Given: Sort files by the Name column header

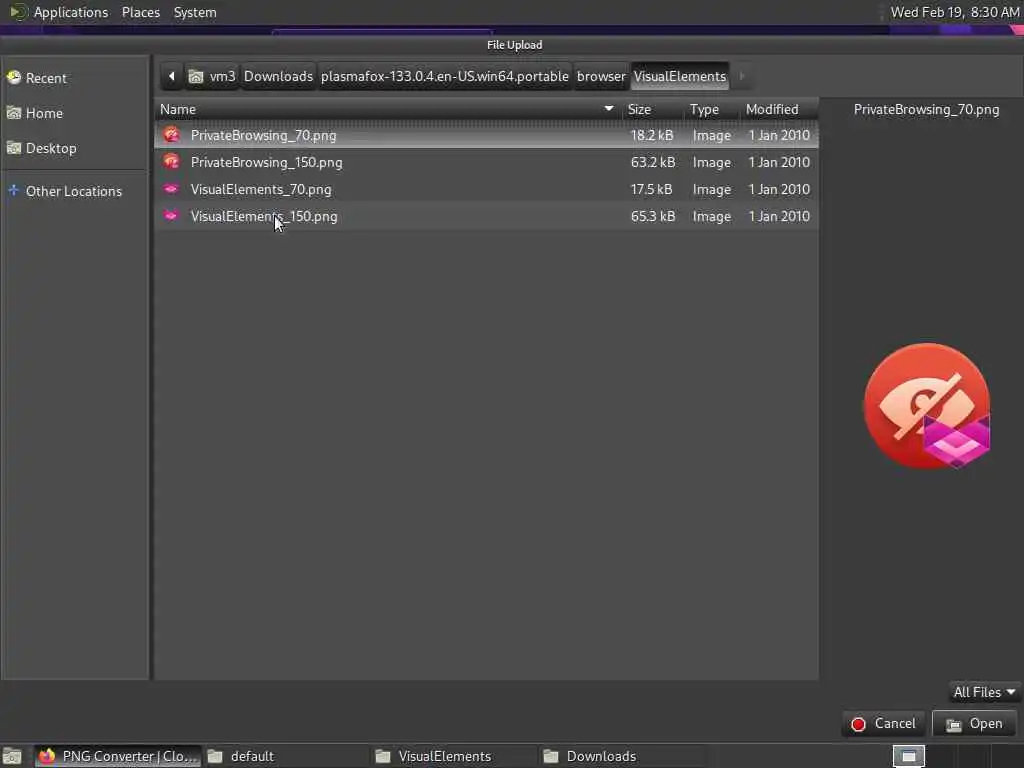Looking at the screenshot, I should click(x=388, y=109).
